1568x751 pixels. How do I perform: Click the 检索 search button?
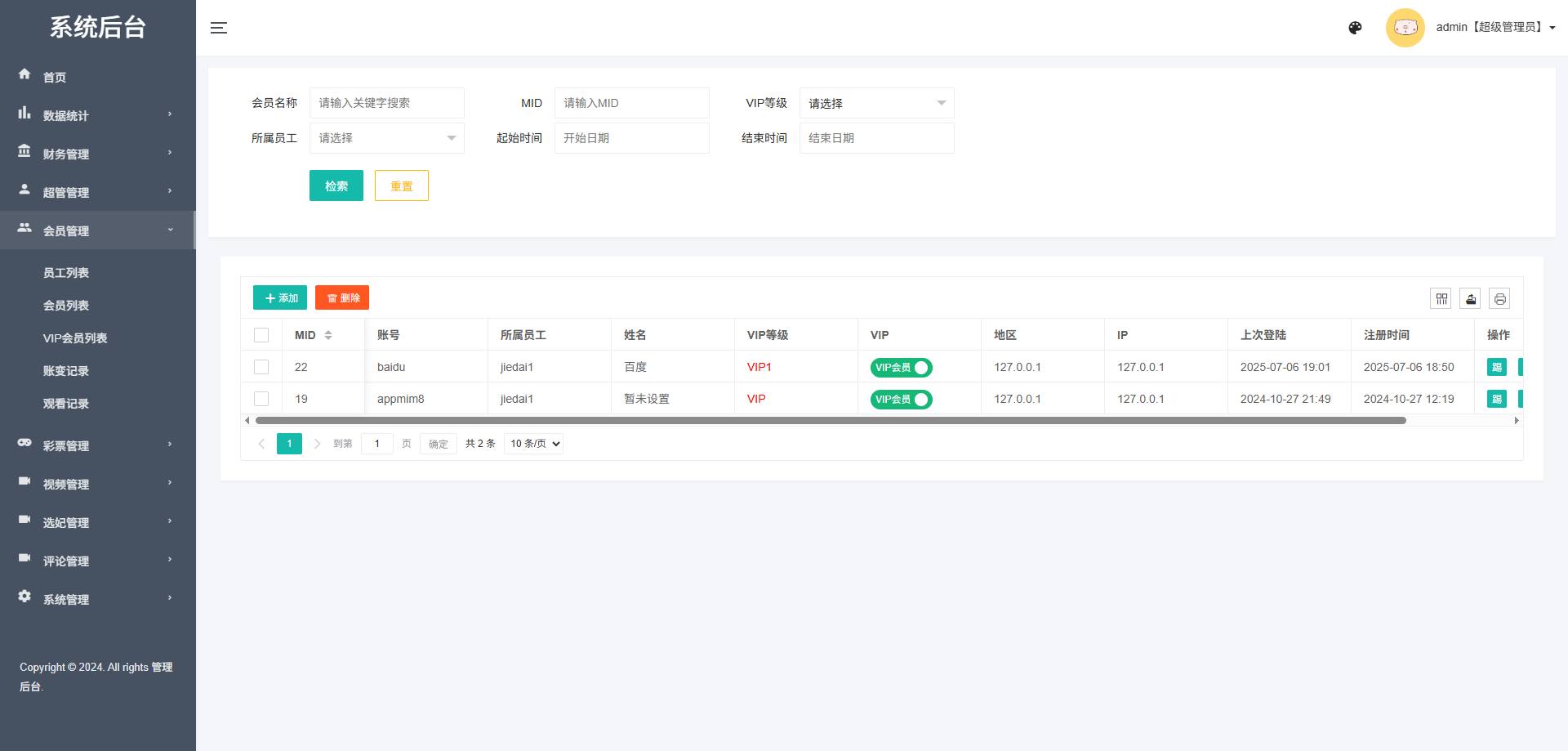pos(336,186)
